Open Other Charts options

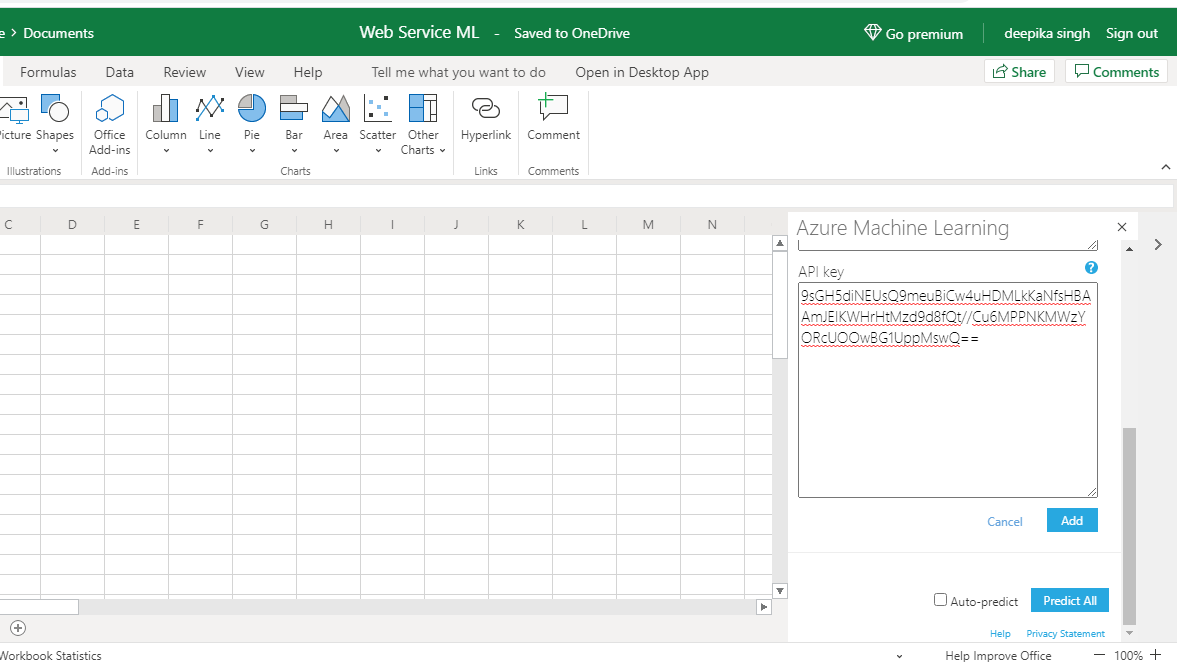click(x=423, y=125)
